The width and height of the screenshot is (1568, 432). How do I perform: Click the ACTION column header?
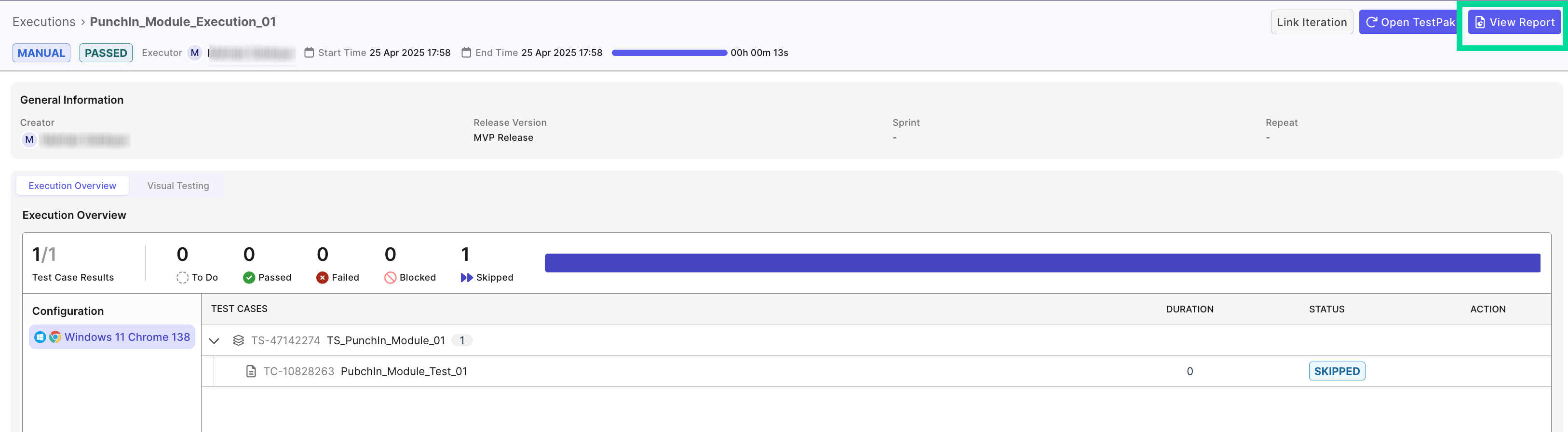tap(1487, 309)
